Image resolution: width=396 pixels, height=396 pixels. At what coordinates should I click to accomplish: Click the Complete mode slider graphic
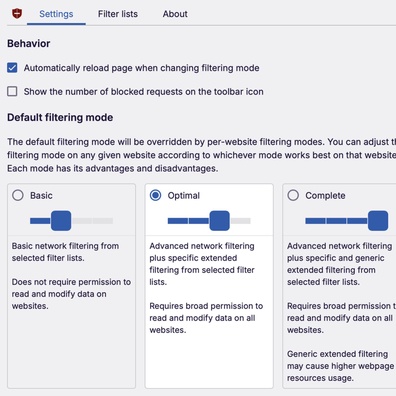click(347, 220)
